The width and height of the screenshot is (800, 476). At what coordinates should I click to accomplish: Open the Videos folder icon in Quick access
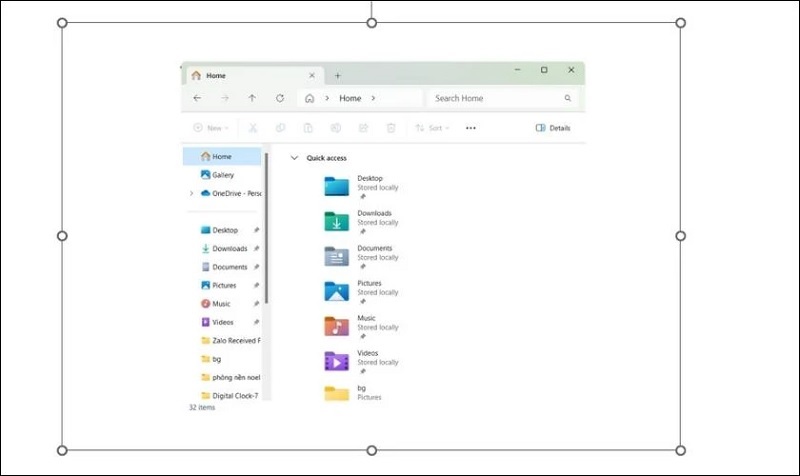(336, 361)
